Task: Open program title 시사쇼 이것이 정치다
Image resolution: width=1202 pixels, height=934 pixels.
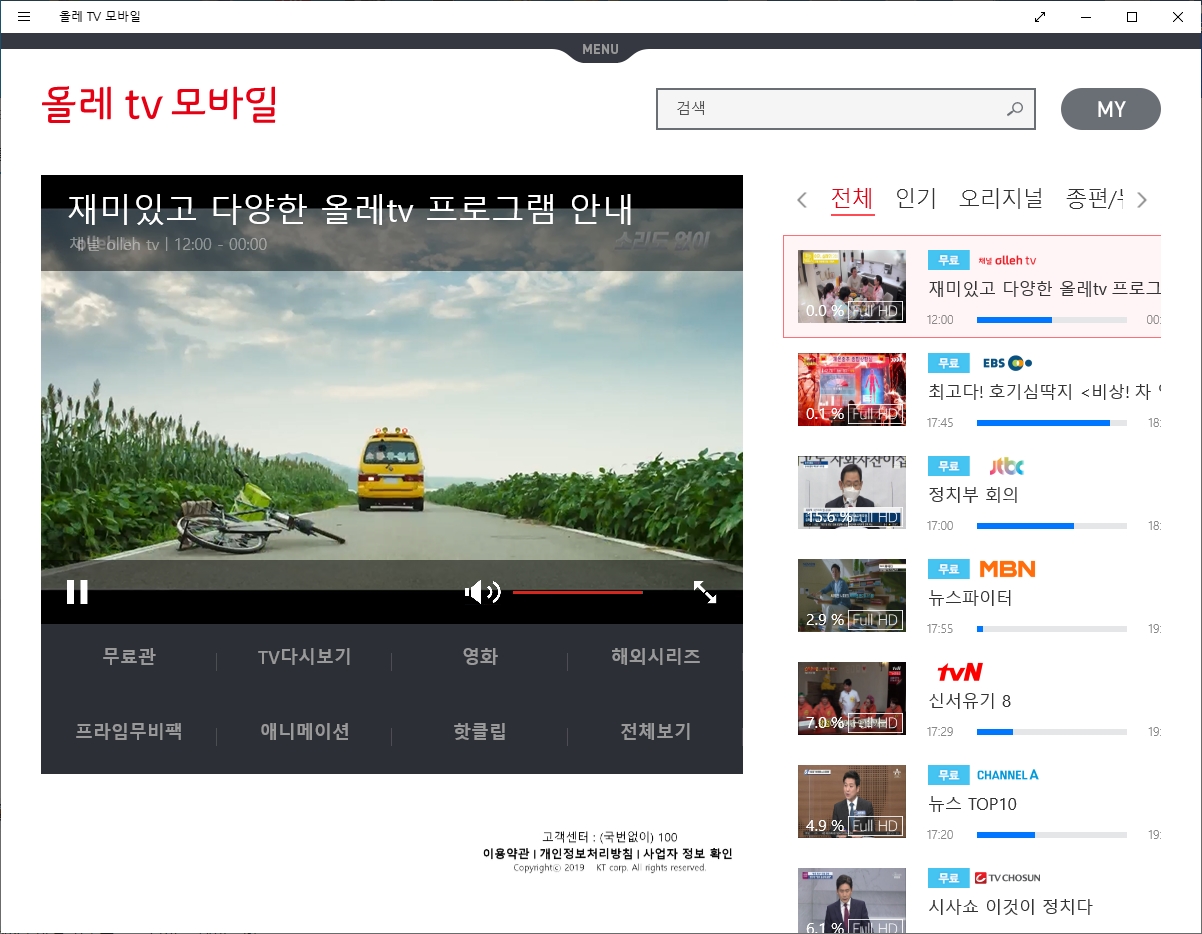Action: 1011,907
